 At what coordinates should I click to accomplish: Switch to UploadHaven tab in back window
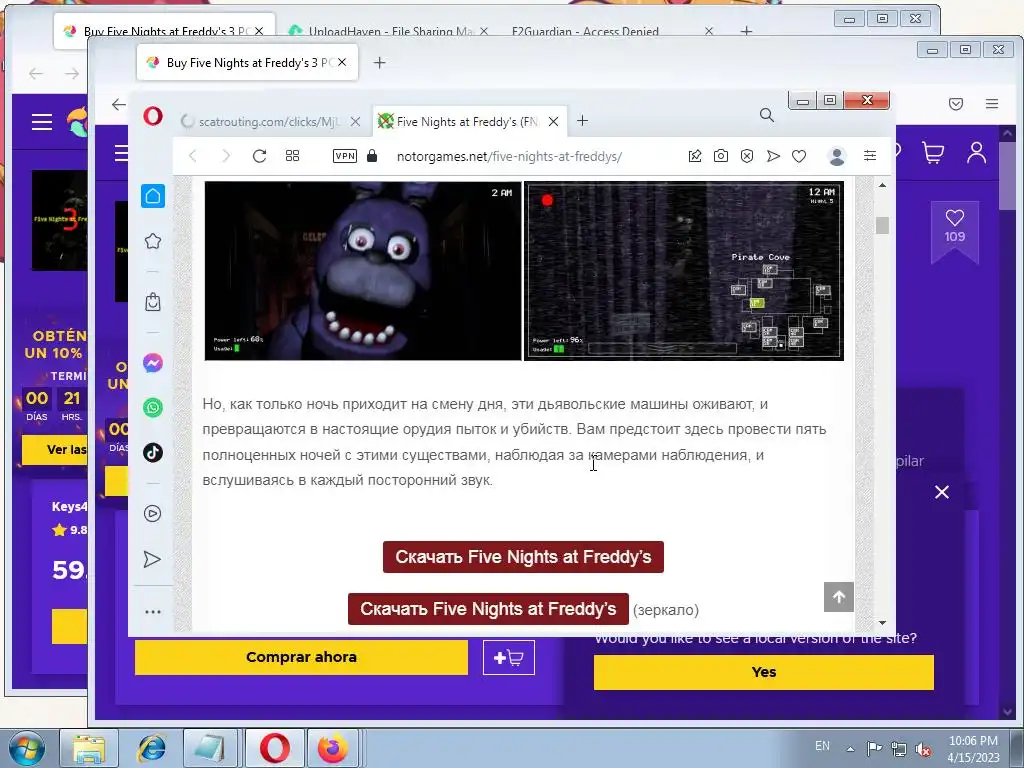point(389,31)
